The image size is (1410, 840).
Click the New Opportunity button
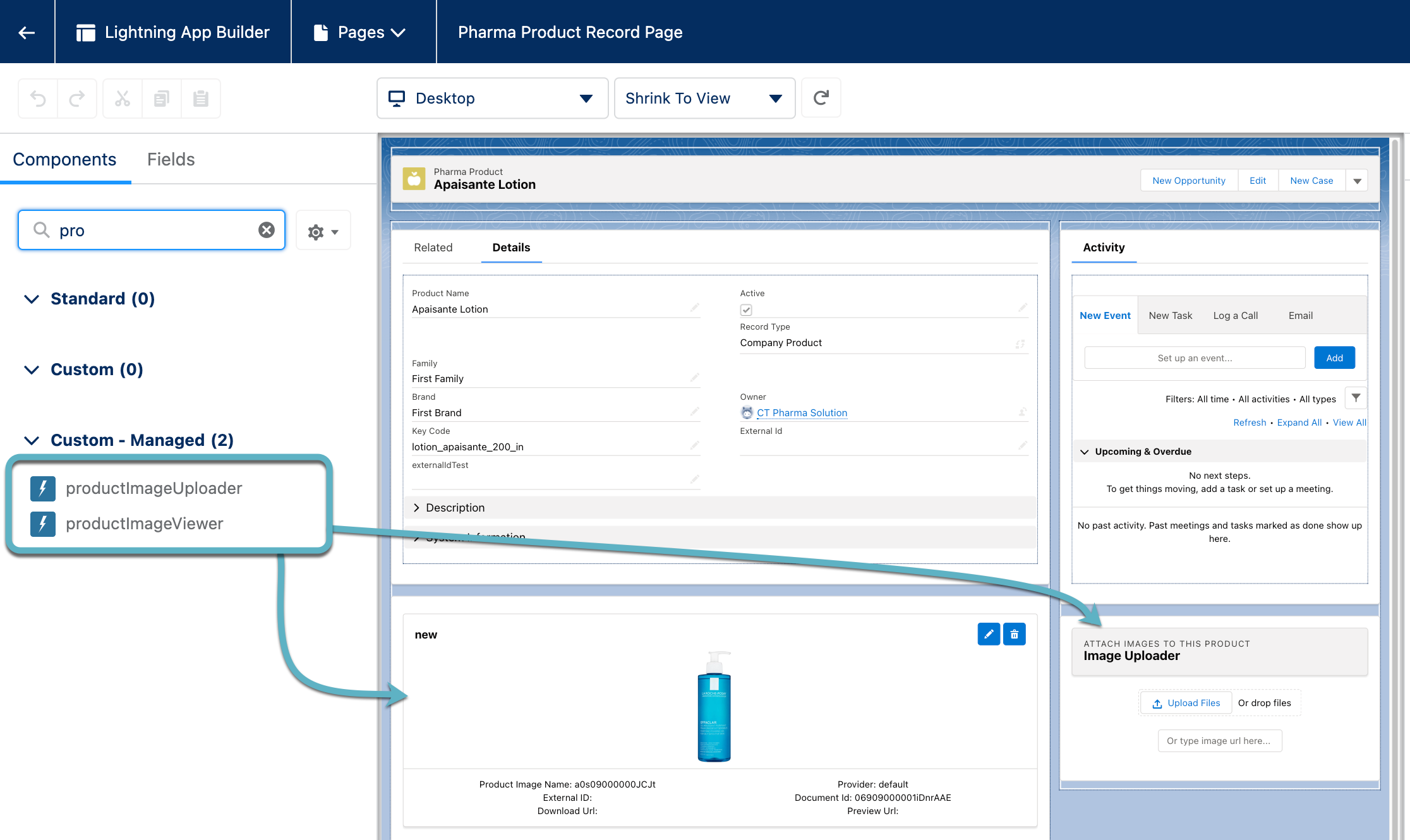1188,181
